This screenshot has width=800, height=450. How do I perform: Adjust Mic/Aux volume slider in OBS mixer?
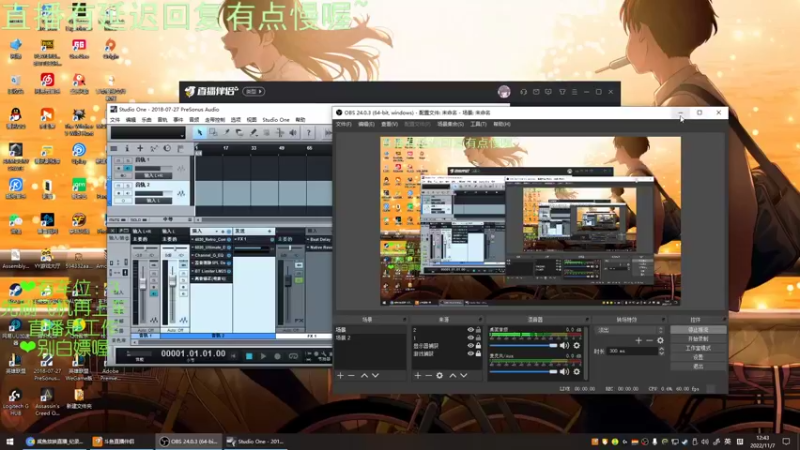523,372
